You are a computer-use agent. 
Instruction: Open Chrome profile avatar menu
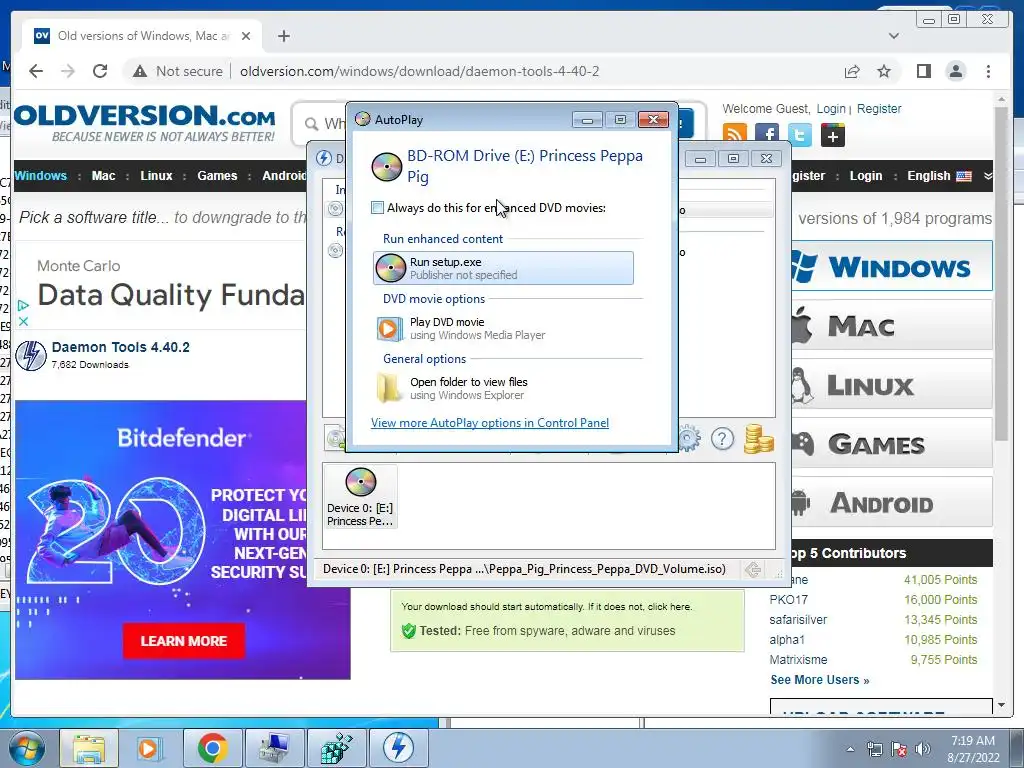point(955,71)
